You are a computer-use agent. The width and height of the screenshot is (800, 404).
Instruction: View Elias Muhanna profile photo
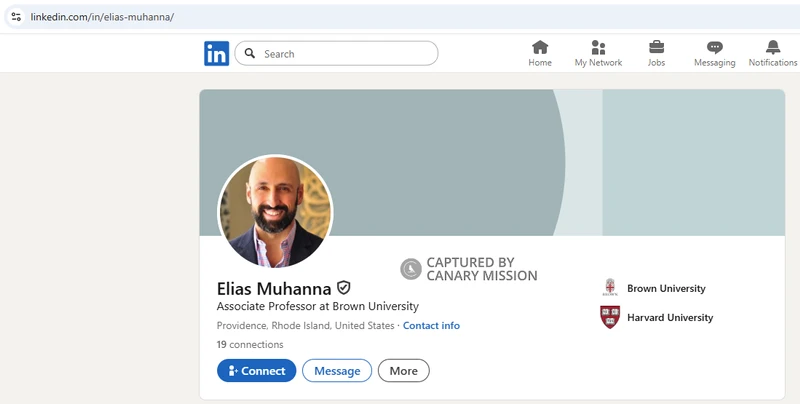276,211
